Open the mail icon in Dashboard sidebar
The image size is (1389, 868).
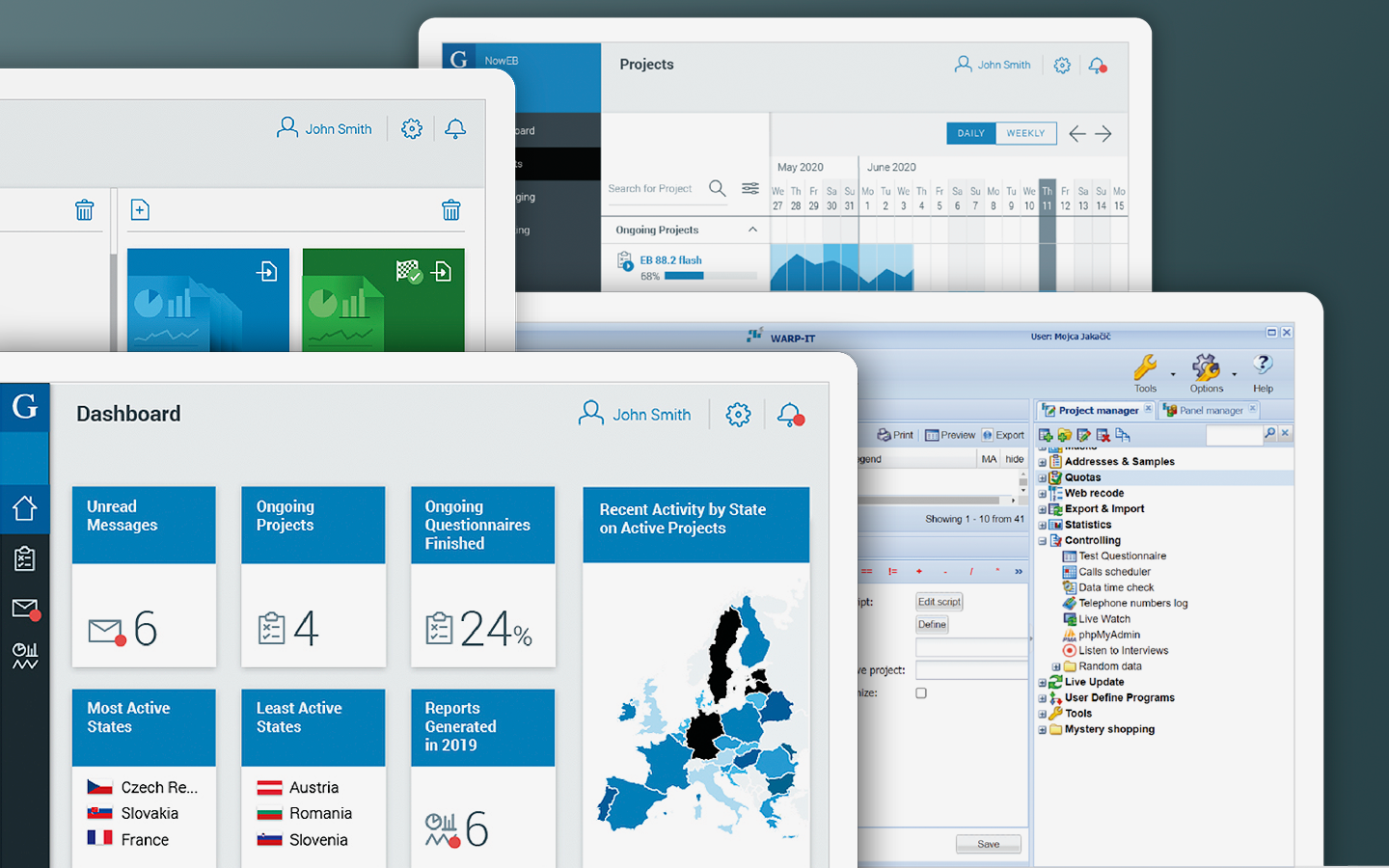point(25,609)
